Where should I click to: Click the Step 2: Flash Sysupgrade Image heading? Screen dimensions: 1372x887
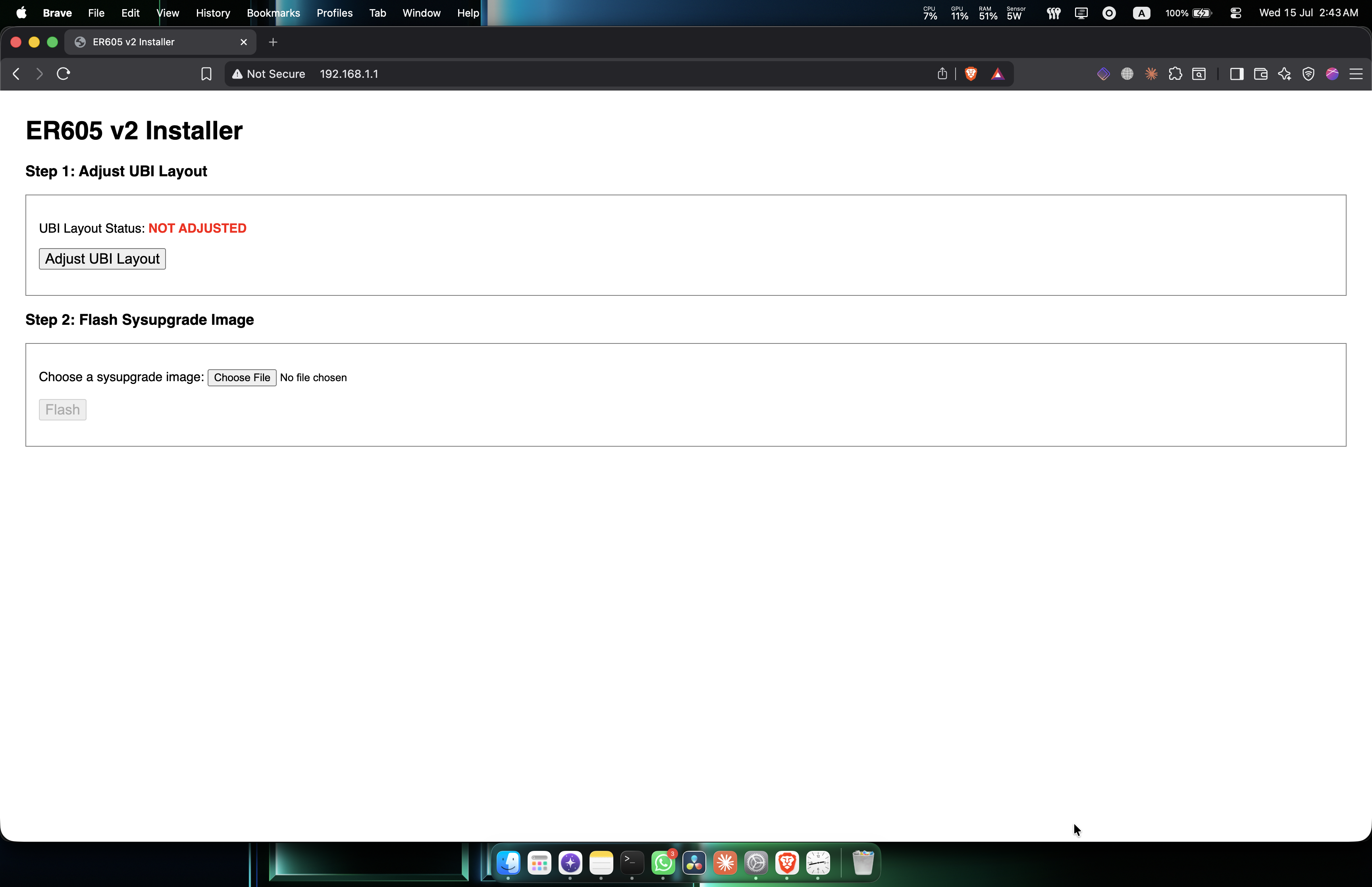click(139, 320)
